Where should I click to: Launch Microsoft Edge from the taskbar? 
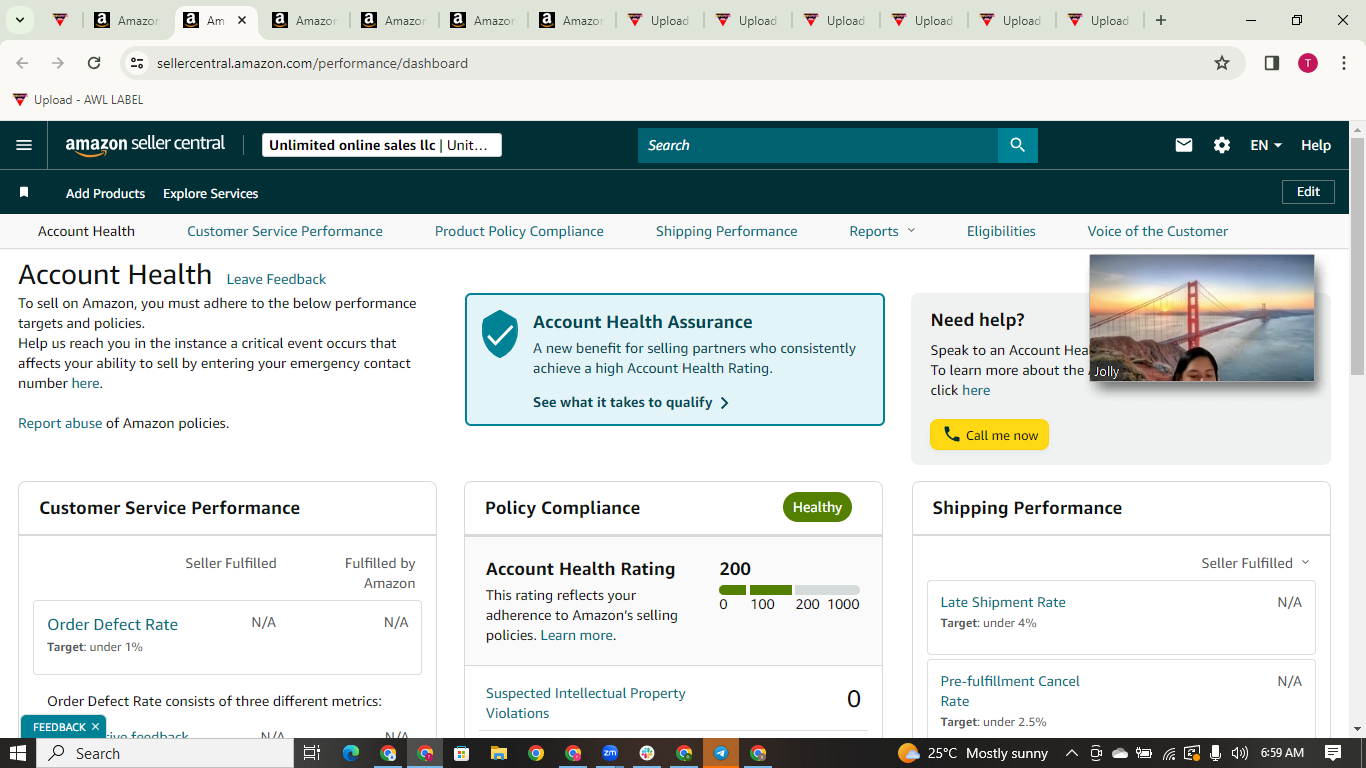click(351, 753)
